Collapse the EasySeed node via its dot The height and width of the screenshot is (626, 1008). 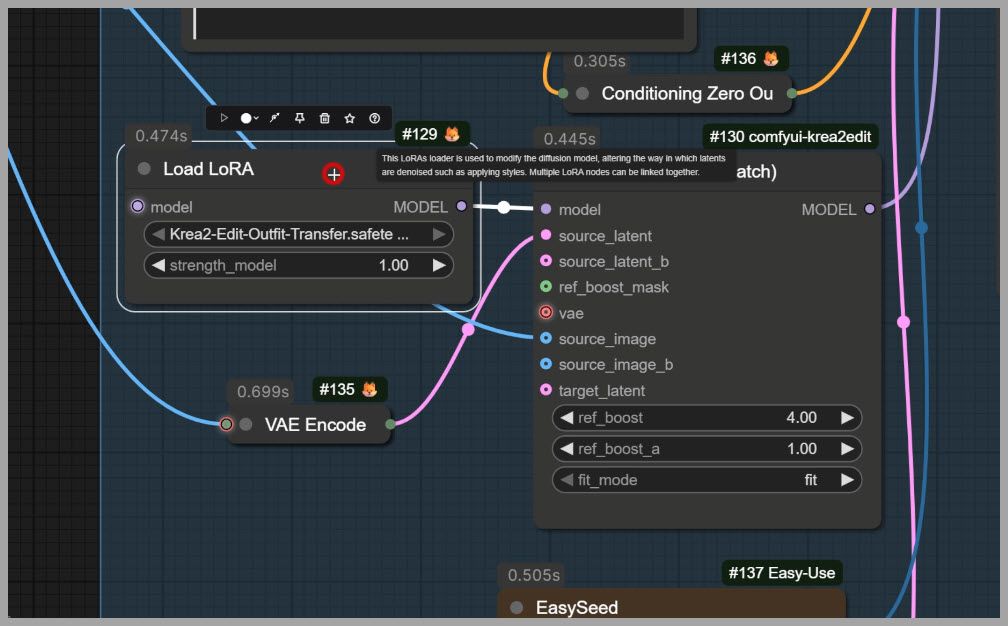click(516, 607)
